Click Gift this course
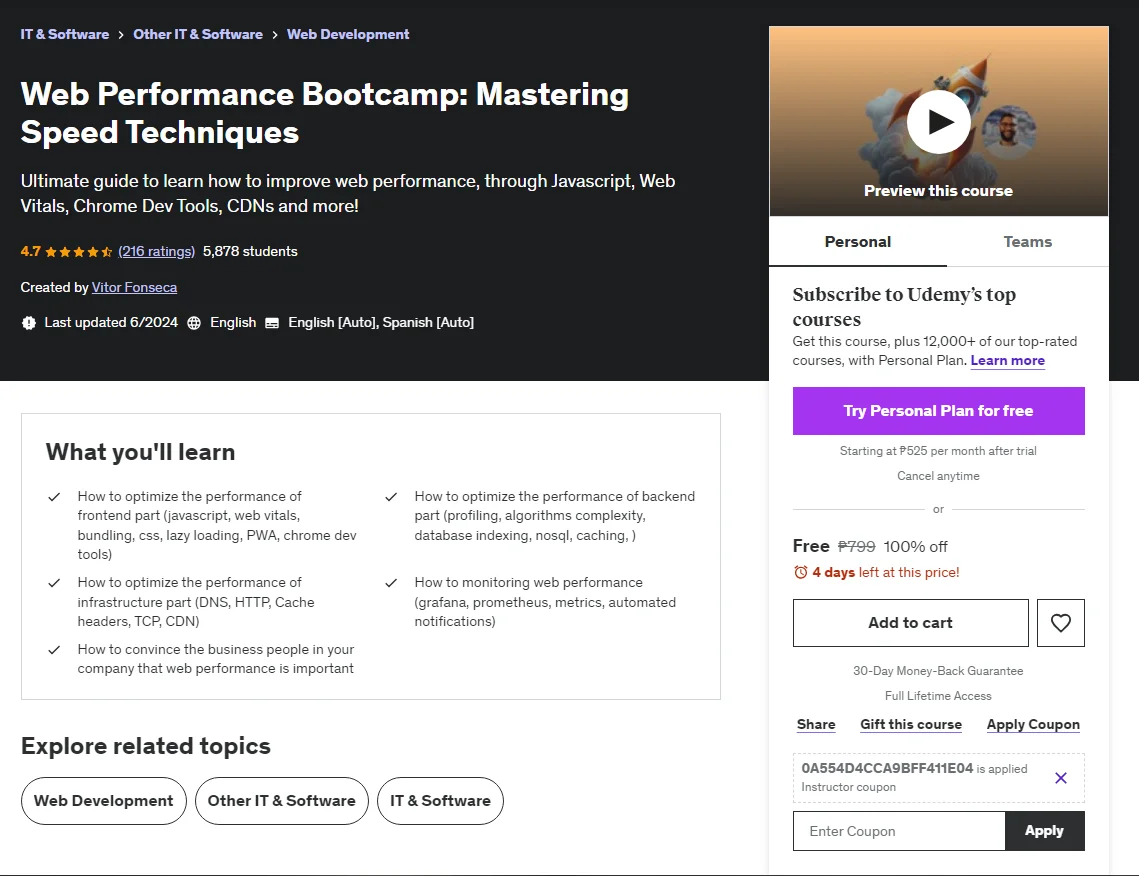 911,724
